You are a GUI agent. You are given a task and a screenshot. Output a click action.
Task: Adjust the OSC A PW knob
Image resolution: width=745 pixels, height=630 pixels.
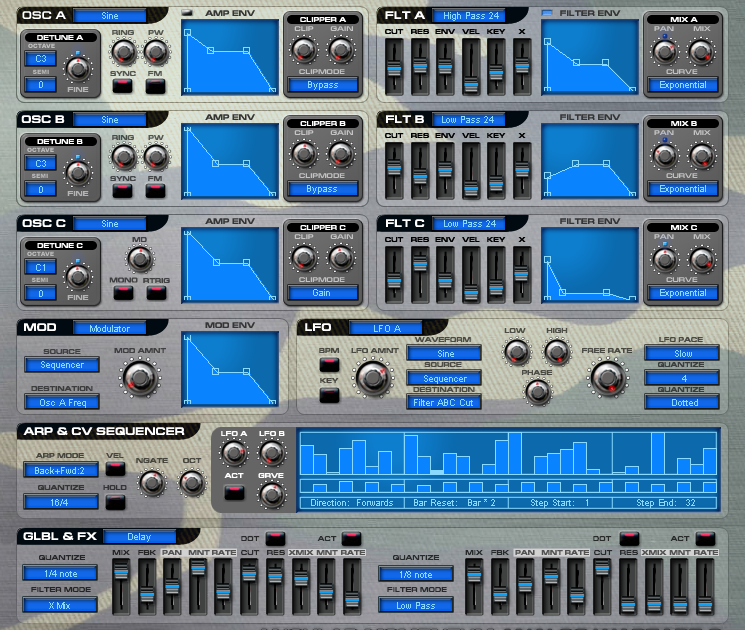click(156, 52)
